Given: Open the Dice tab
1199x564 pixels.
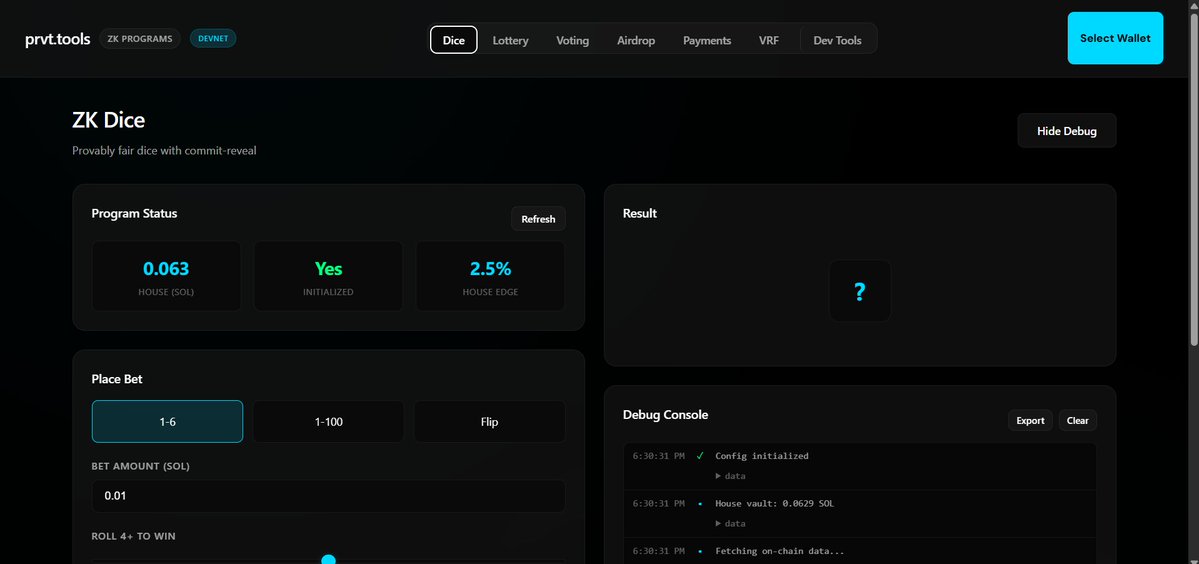Looking at the screenshot, I should coord(453,40).
